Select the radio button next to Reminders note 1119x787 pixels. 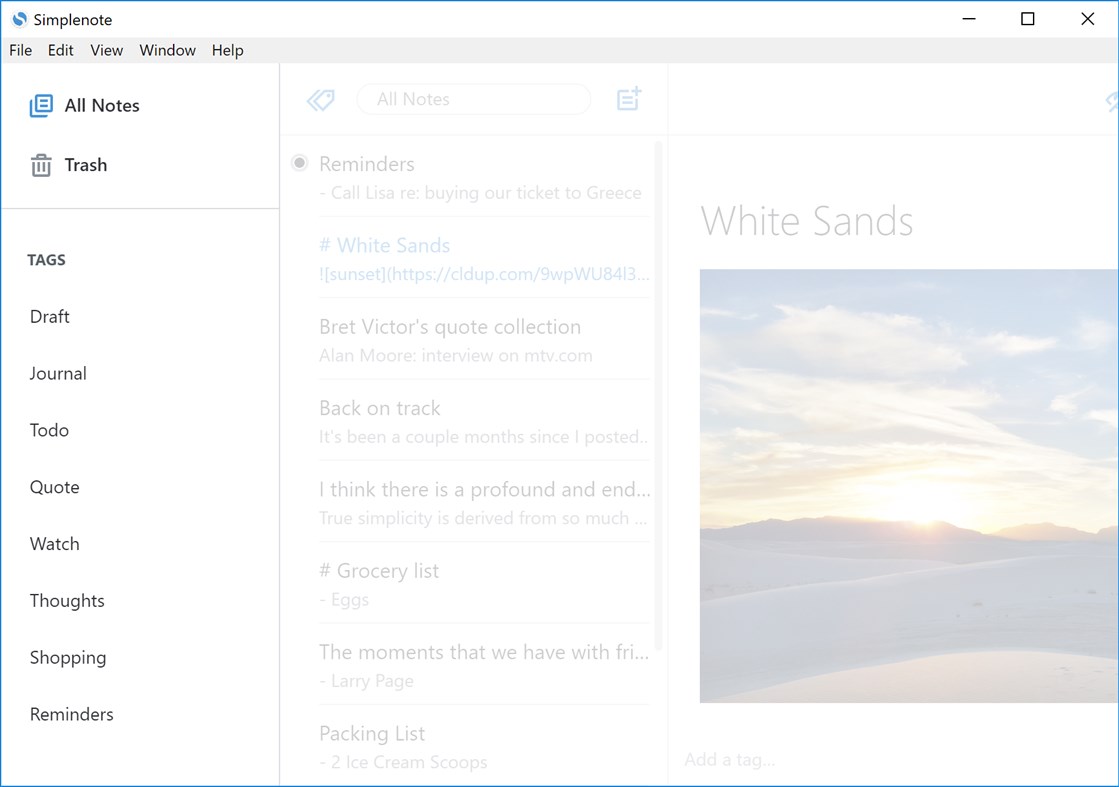click(x=299, y=162)
